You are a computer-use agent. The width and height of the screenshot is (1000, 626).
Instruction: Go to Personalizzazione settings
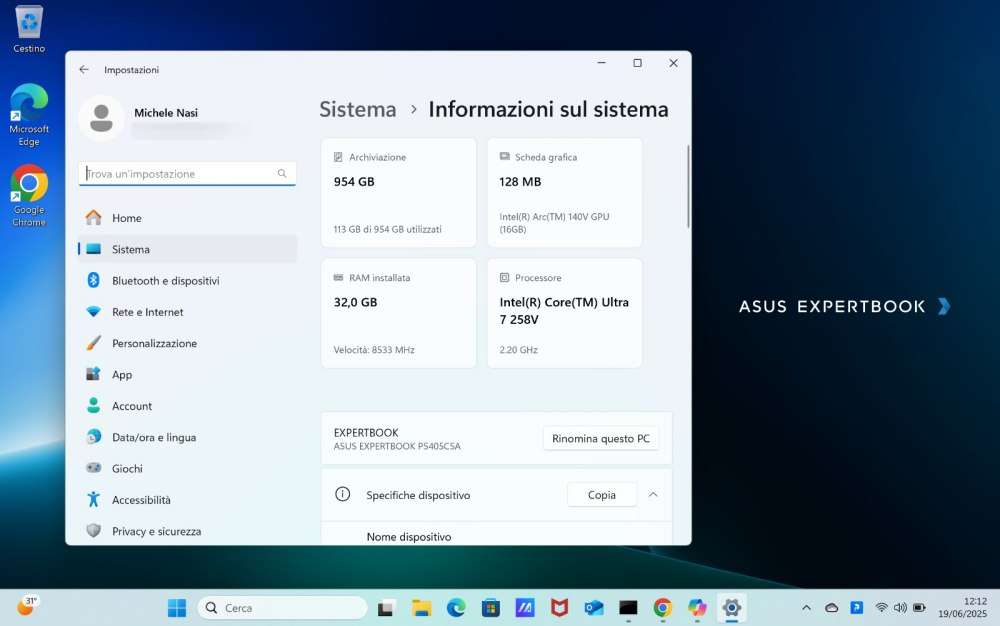coord(154,343)
